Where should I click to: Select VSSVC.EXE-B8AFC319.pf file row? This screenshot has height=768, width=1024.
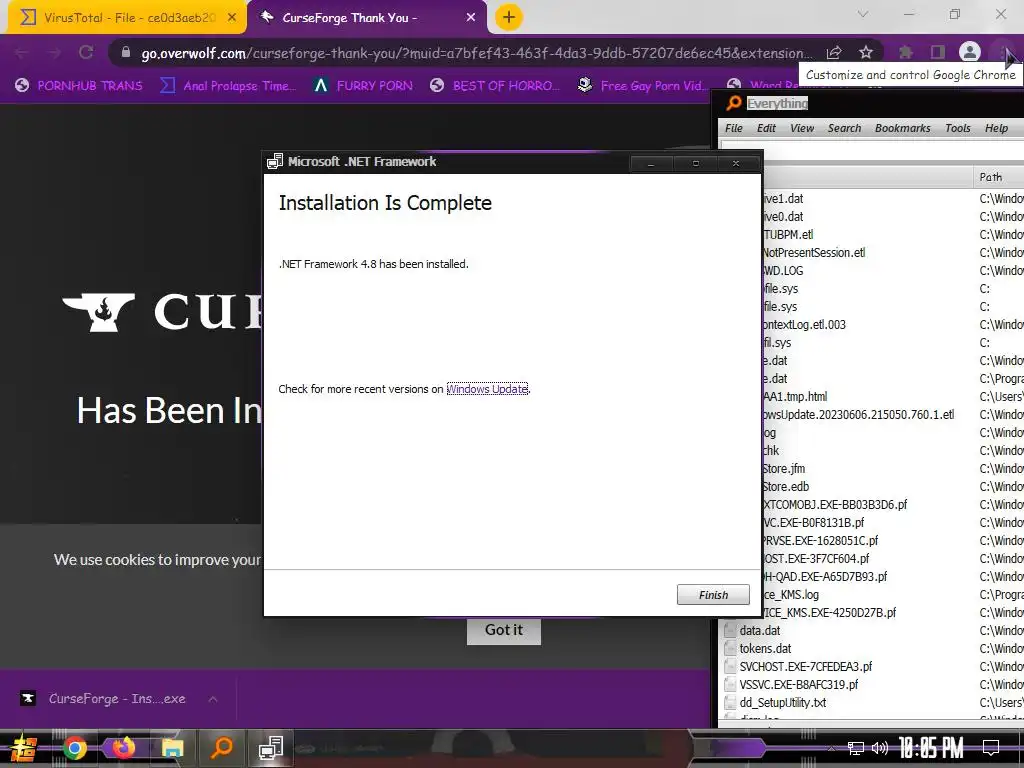(x=798, y=685)
